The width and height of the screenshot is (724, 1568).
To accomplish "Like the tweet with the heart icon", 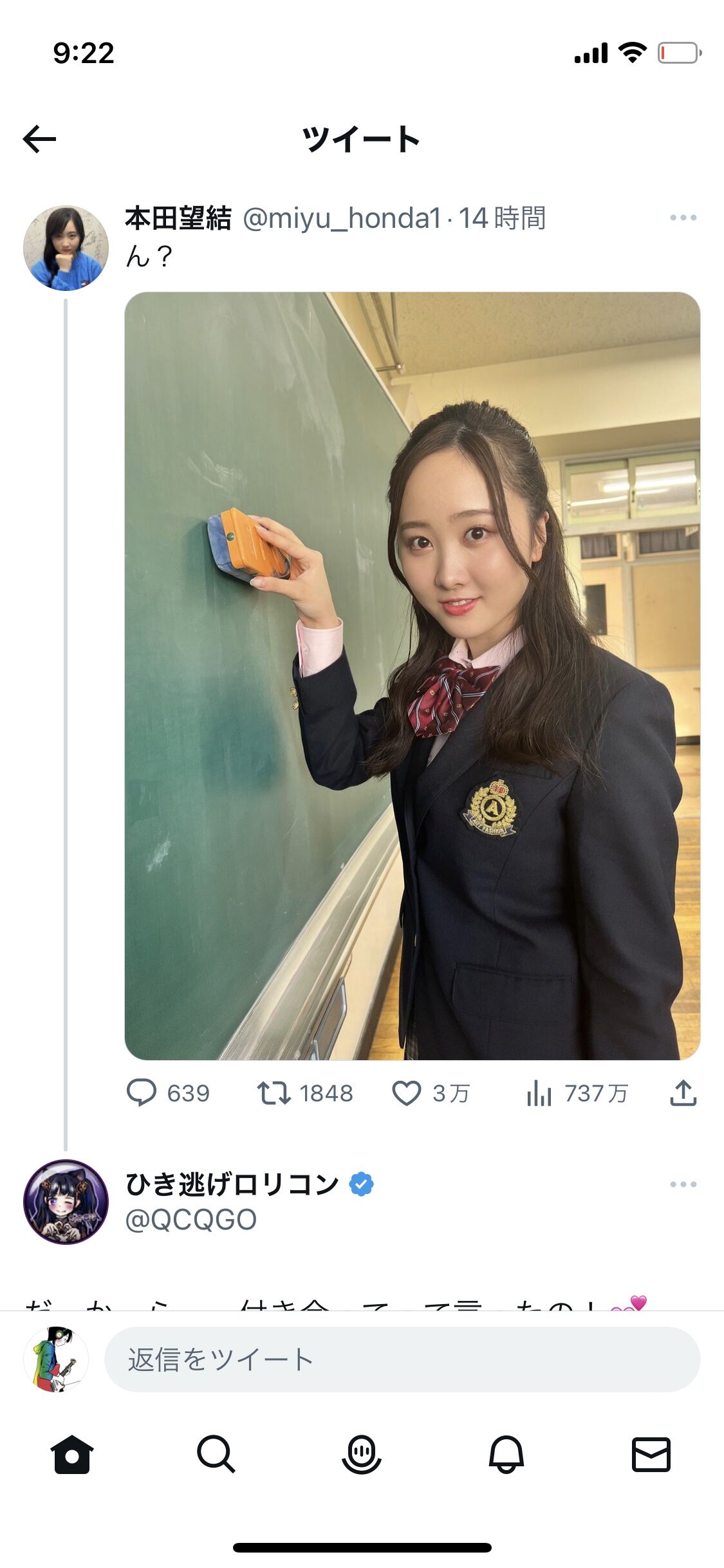I will [407, 1093].
